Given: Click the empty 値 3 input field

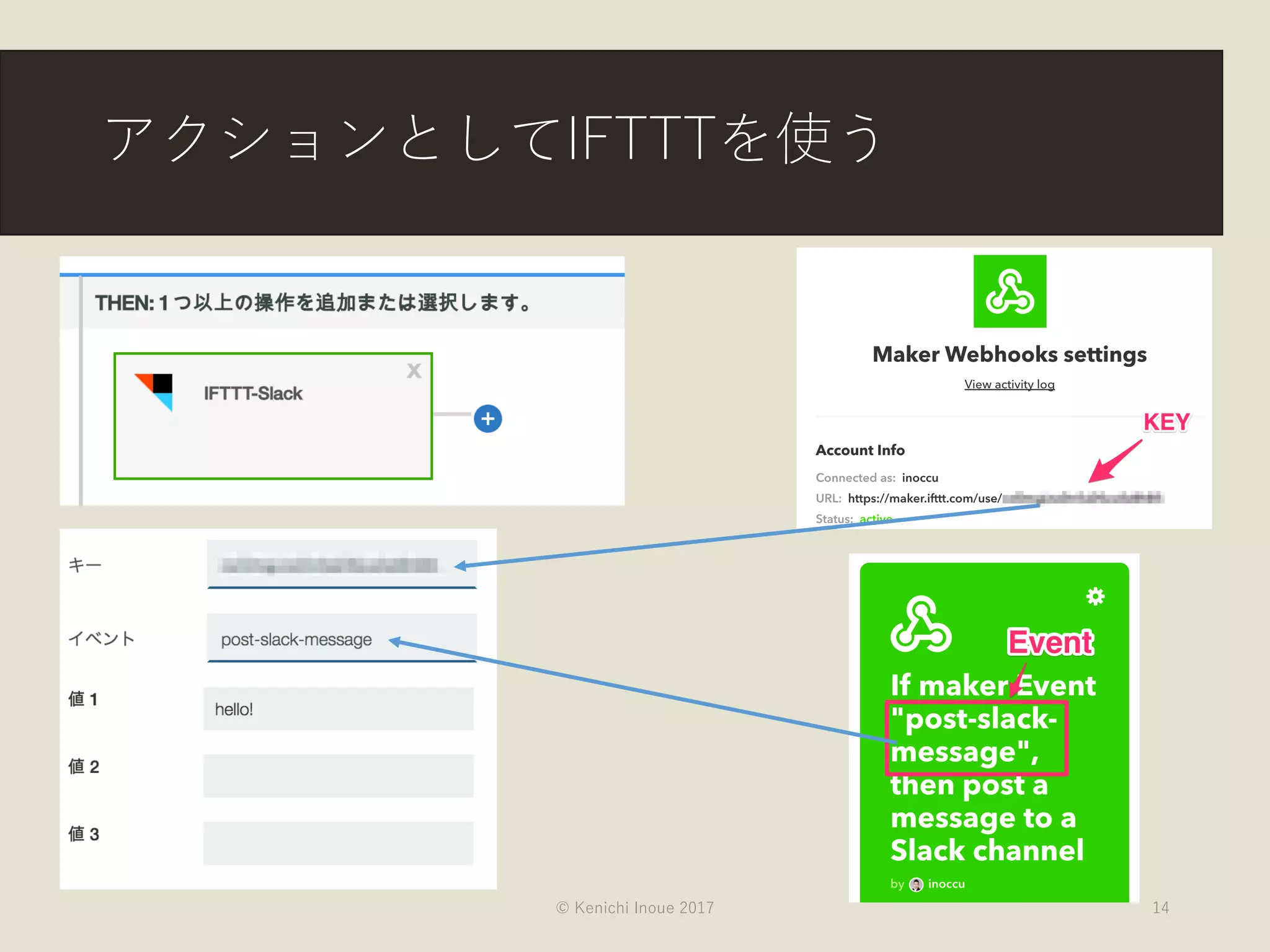Looking at the screenshot, I should (338, 844).
